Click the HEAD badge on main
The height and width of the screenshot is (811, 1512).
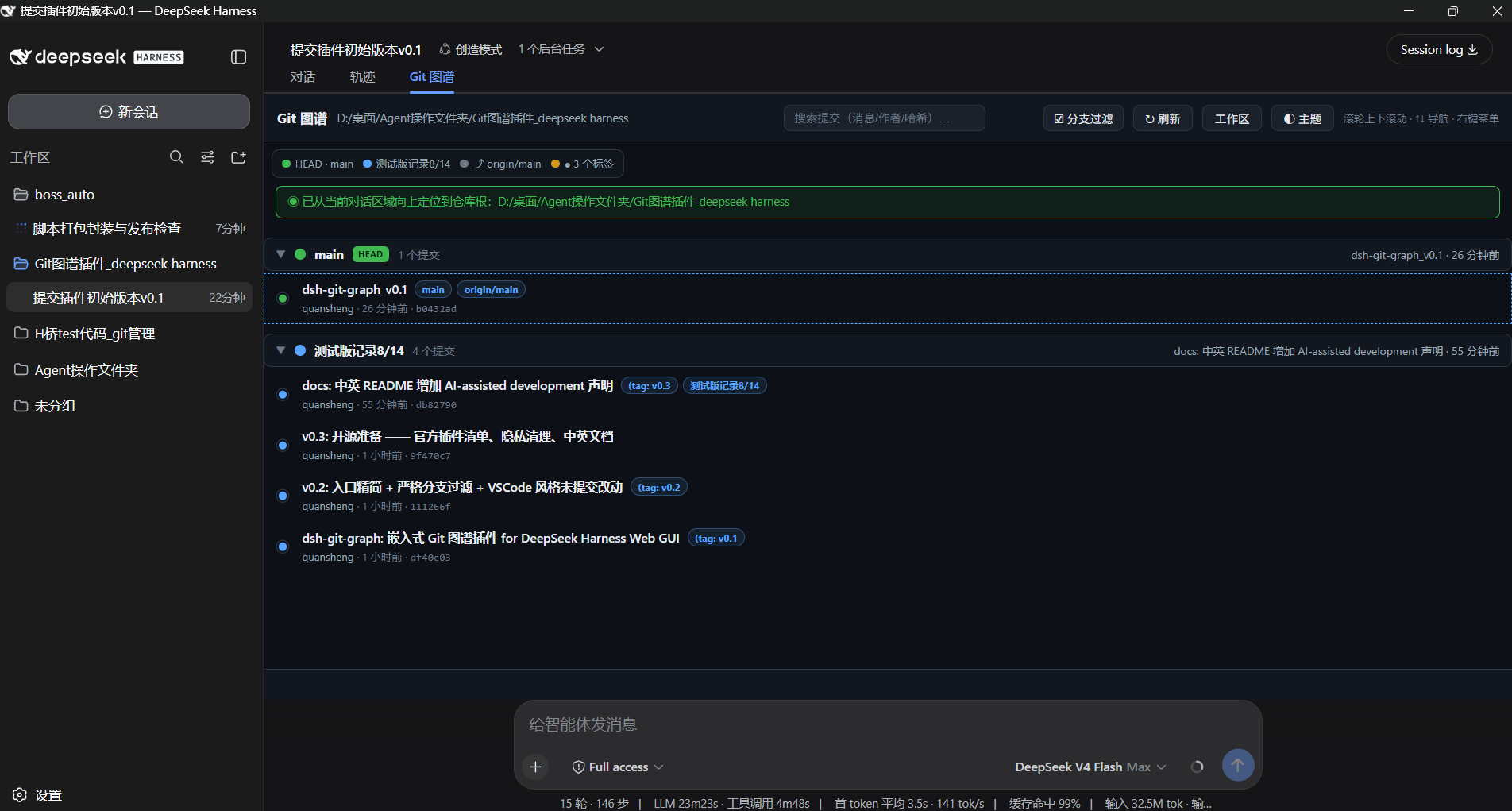click(x=371, y=254)
